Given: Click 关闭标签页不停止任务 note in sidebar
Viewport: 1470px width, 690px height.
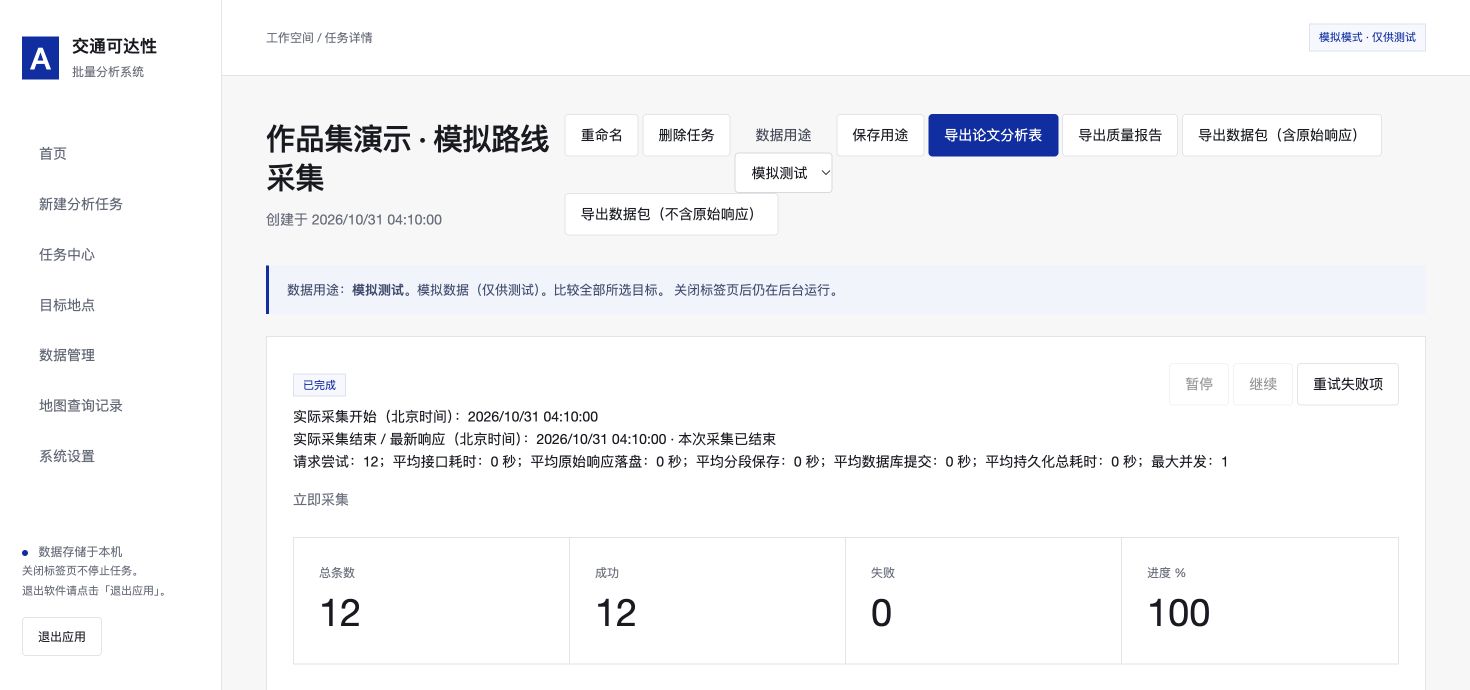Looking at the screenshot, I should tap(81, 571).
